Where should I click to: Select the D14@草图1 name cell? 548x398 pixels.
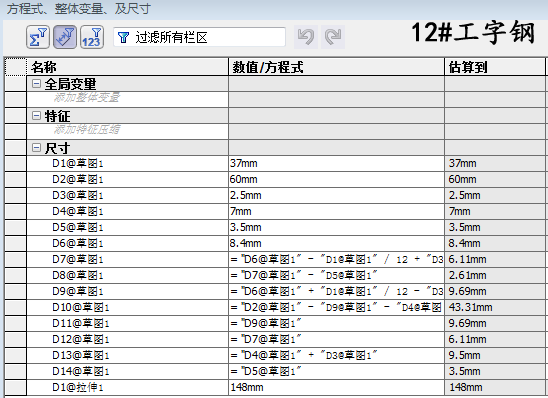[x=128, y=372]
